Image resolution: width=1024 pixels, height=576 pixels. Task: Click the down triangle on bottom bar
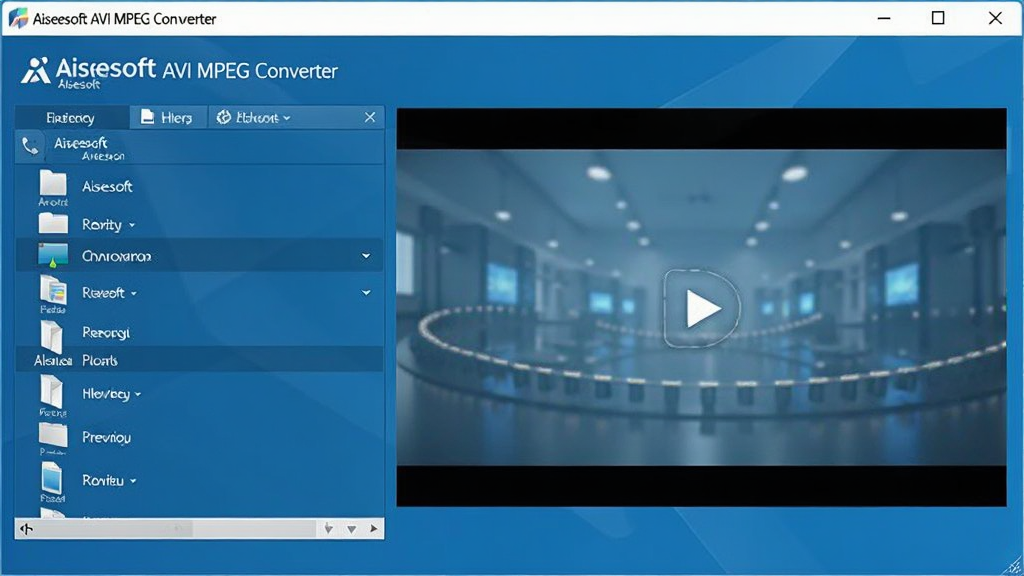(x=351, y=530)
